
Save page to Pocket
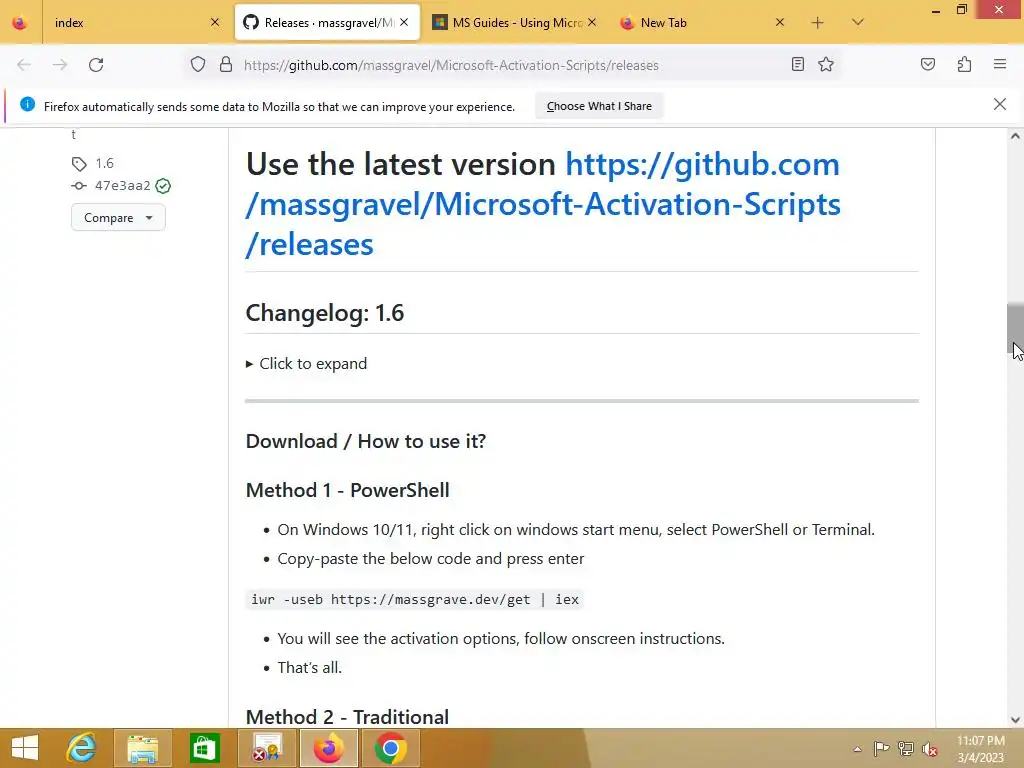tap(928, 64)
